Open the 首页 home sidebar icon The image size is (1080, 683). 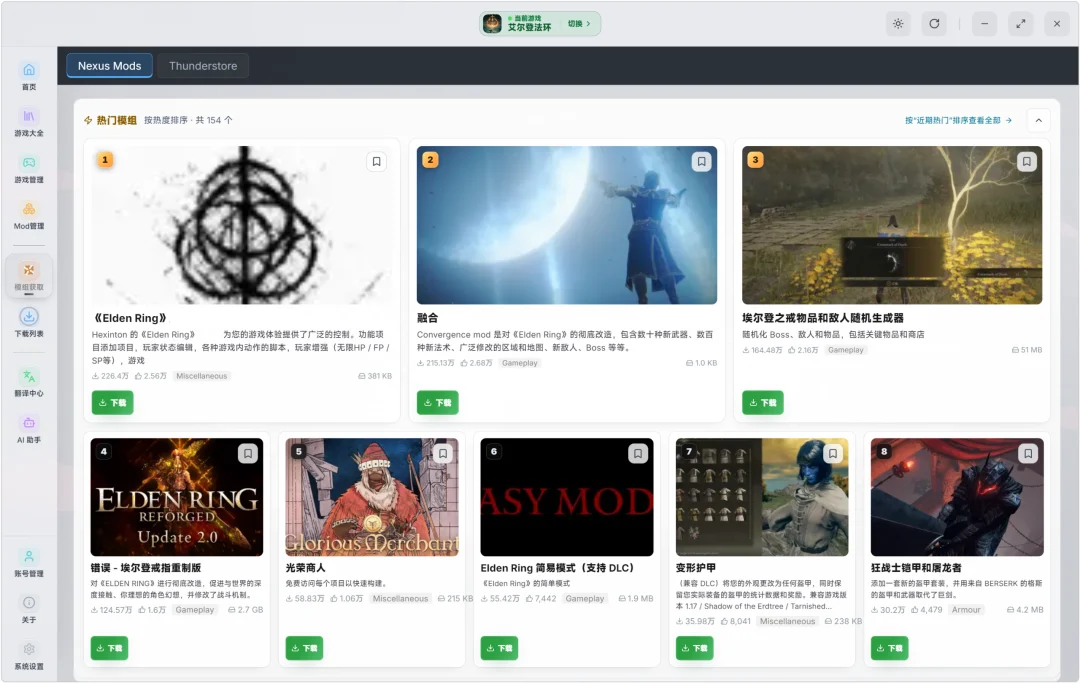29,76
